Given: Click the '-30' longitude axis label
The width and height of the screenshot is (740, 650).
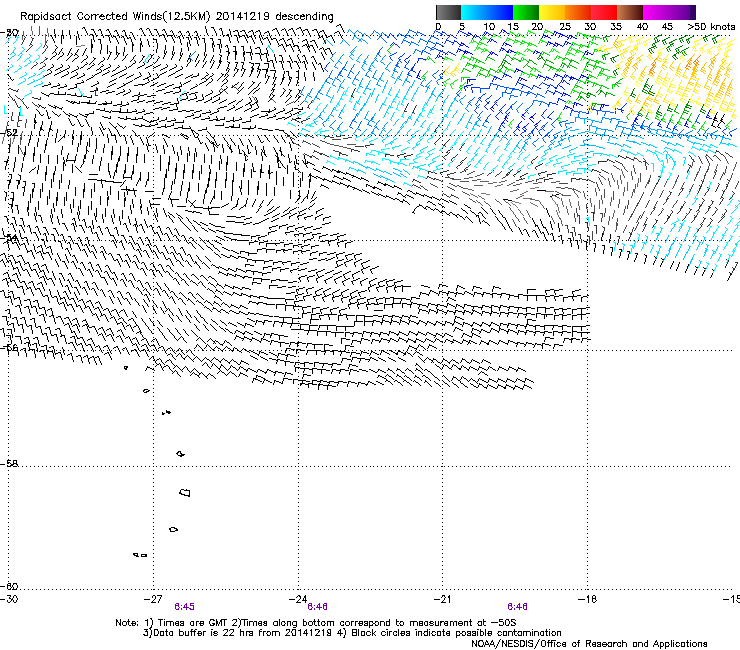Looking at the screenshot, I should click(9, 599).
